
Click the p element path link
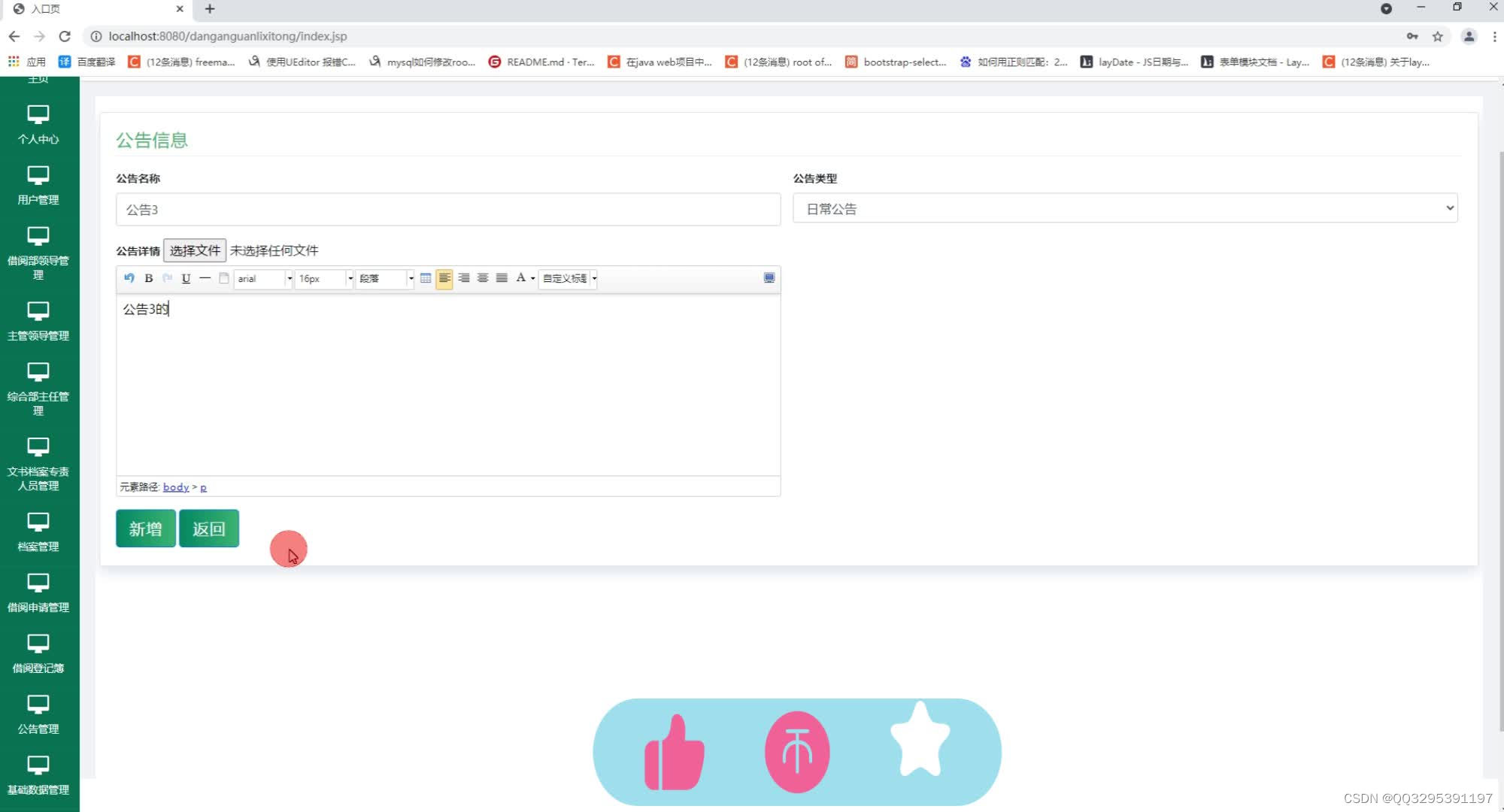(203, 488)
